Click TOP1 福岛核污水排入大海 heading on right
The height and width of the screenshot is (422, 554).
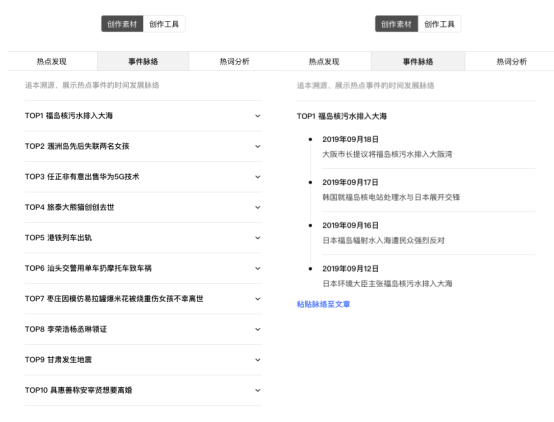click(x=342, y=116)
